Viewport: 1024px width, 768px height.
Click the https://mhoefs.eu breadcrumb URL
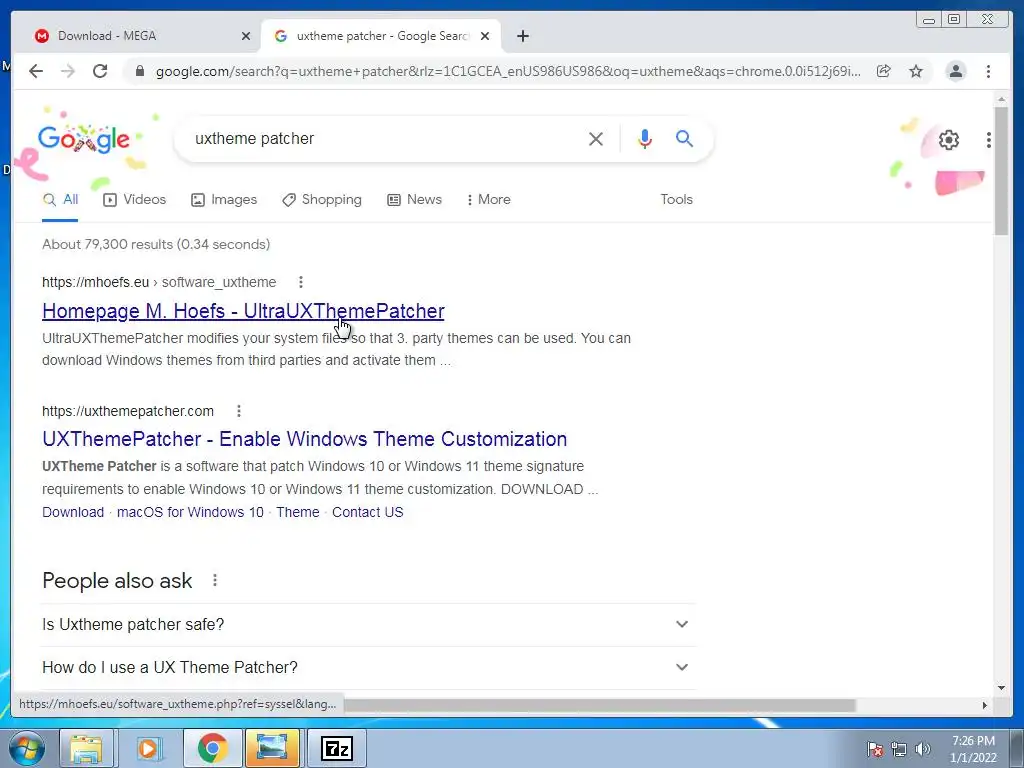point(95,282)
